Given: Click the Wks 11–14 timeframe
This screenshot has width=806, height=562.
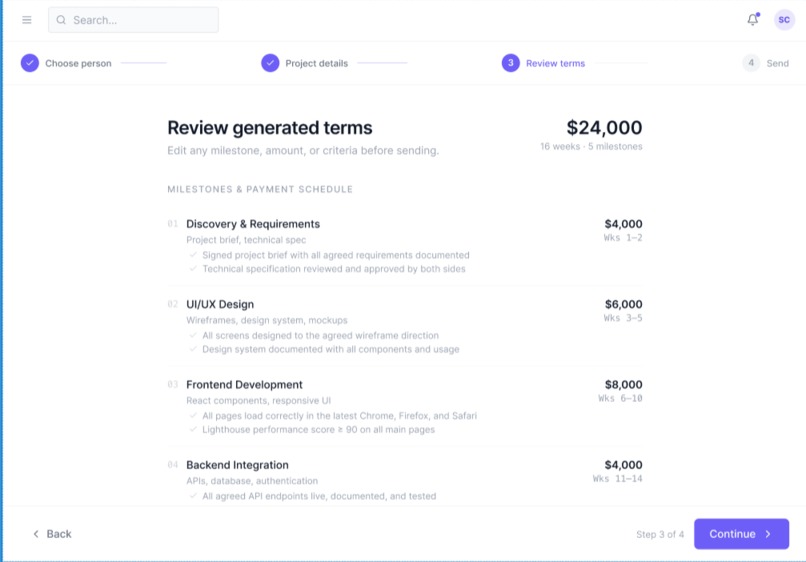Looking at the screenshot, I should click(617, 479).
